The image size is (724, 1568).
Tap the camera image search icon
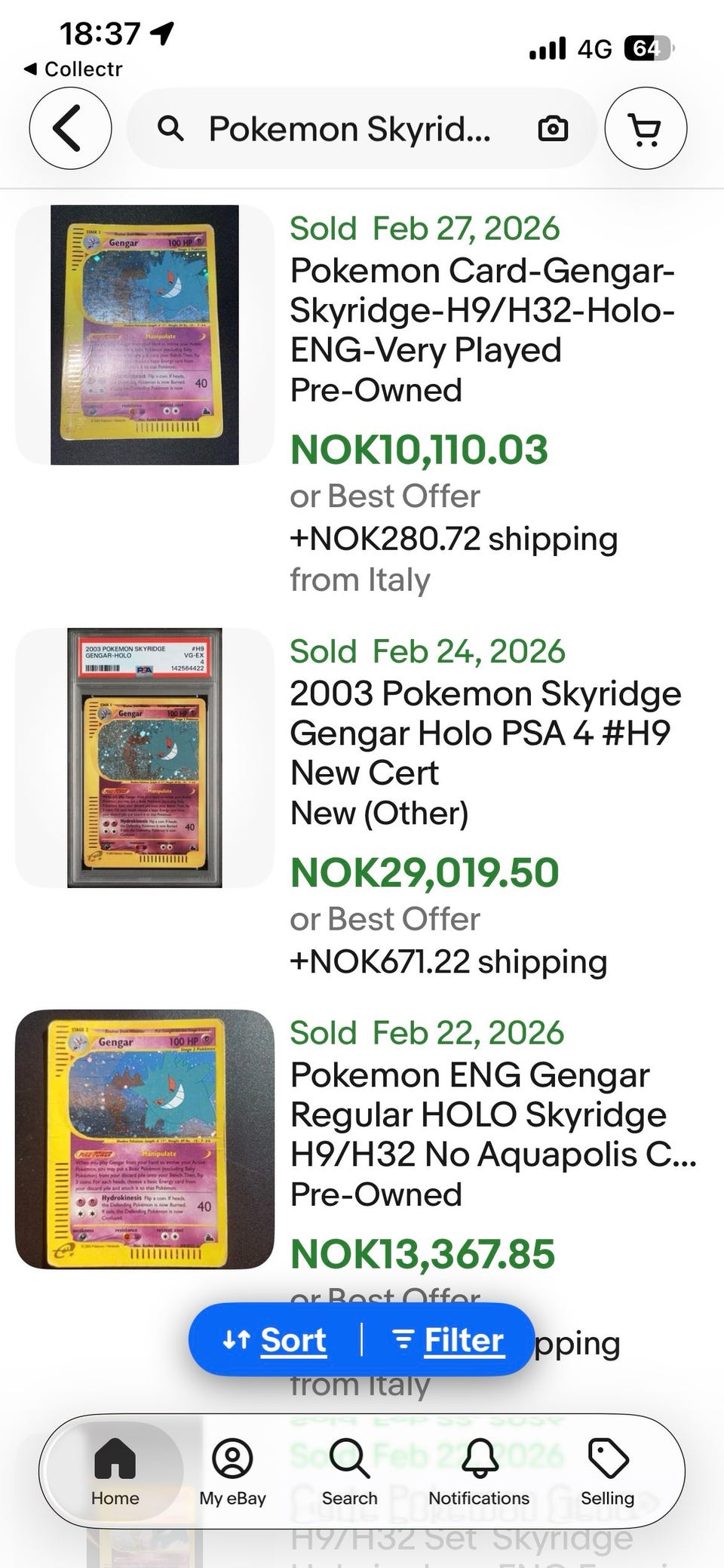pos(553,129)
